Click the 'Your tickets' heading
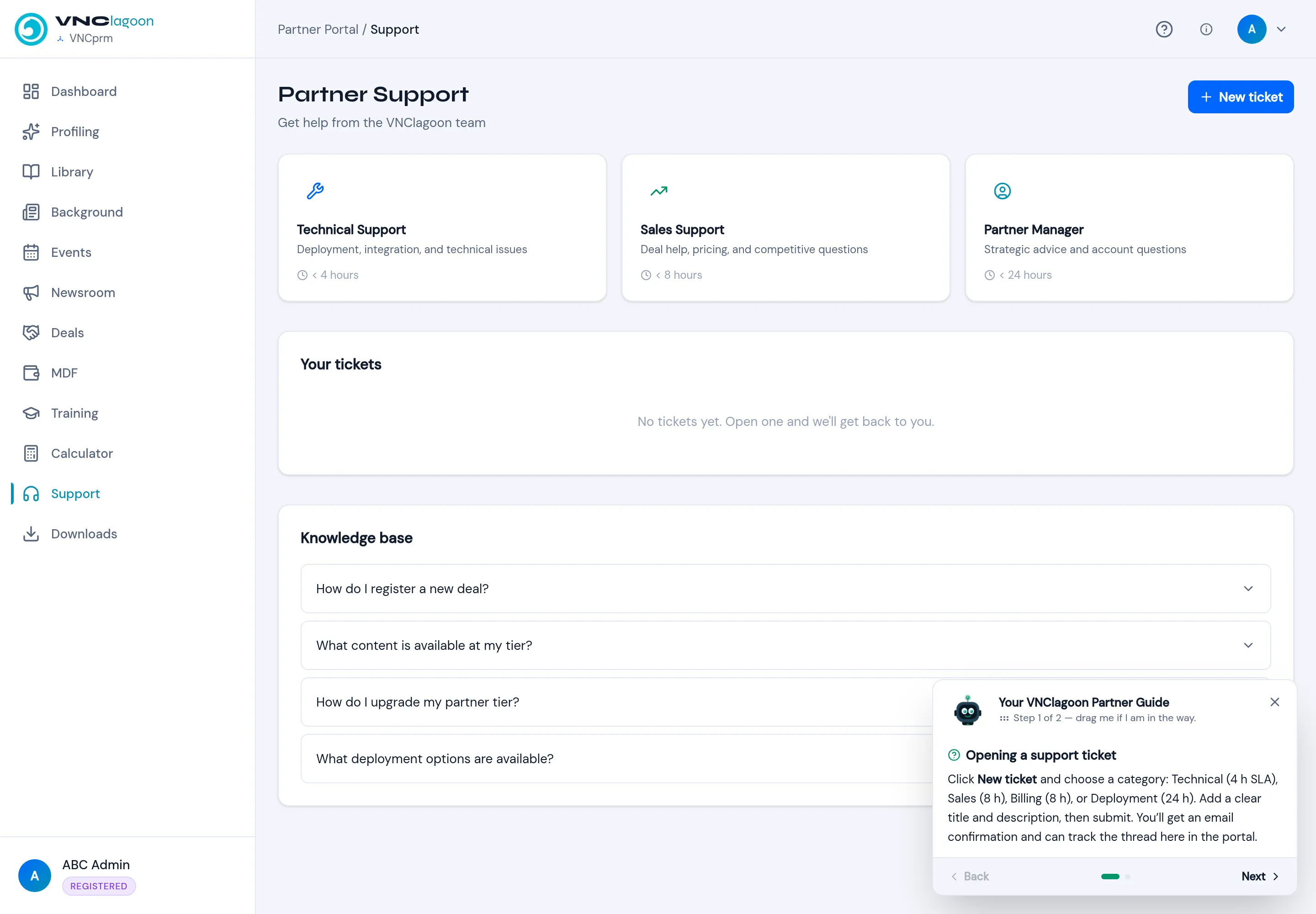 click(x=341, y=364)
